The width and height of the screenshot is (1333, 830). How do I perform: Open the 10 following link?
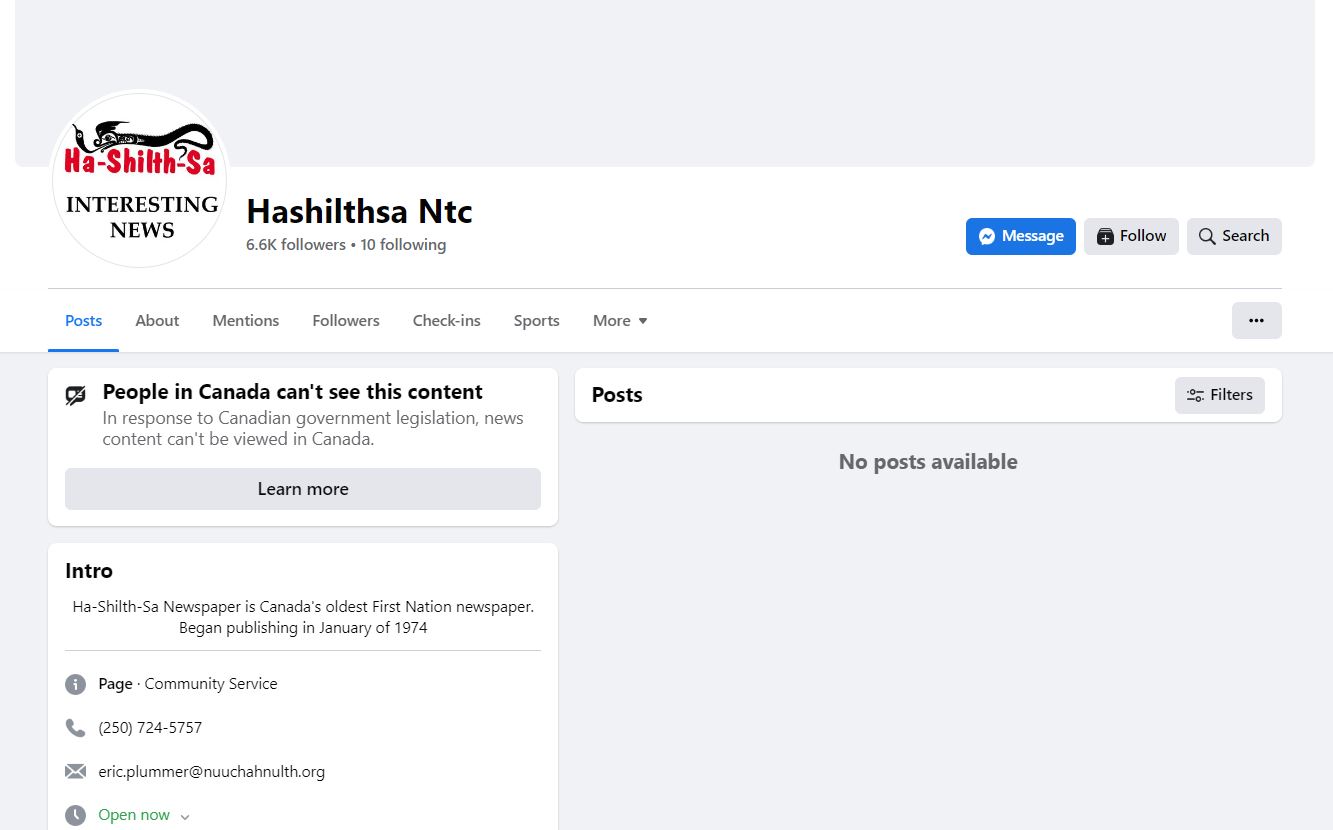403,245
